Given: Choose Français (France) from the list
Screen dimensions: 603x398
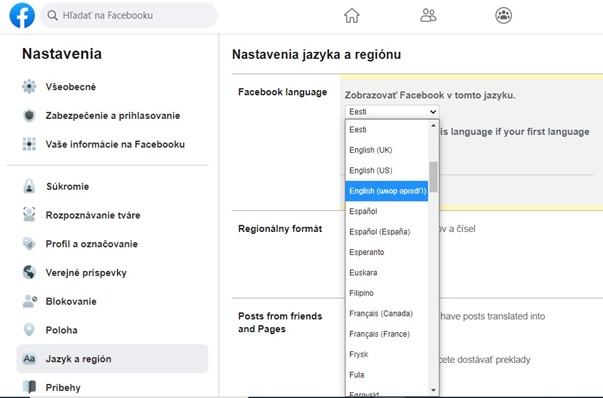Looking at the screenshot, I should [387, 334].
